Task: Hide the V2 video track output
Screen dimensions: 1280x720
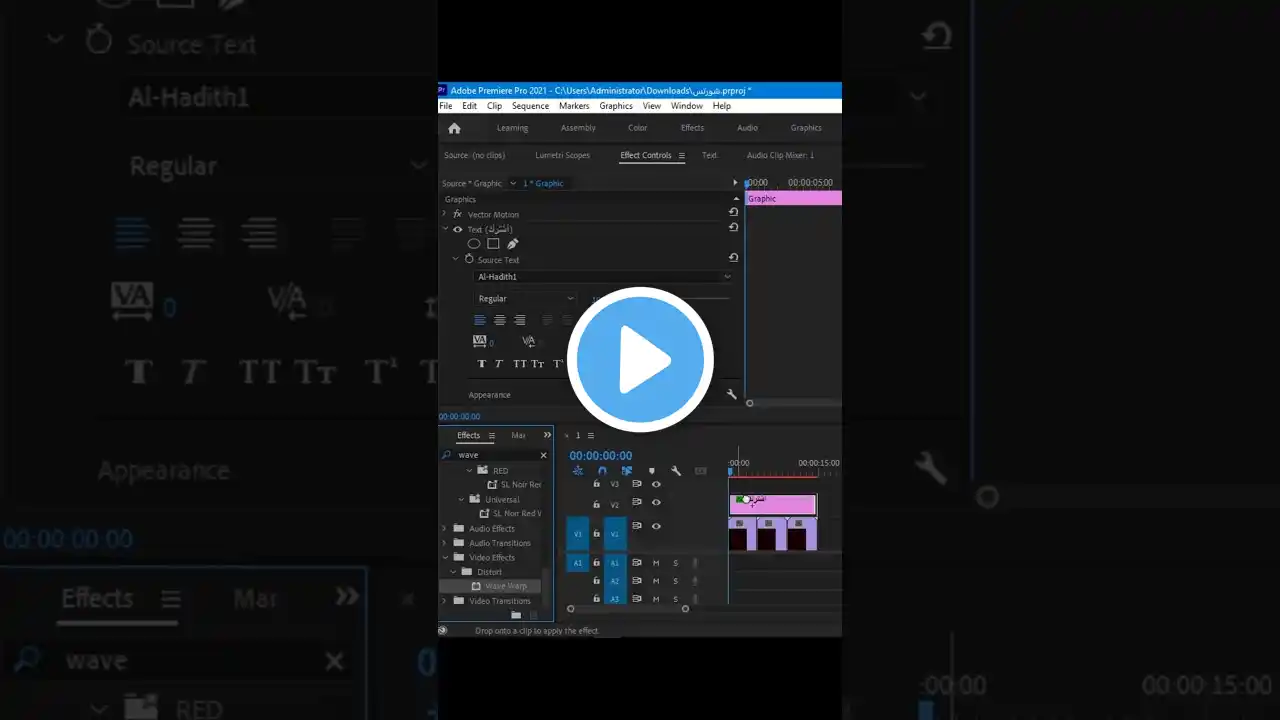Action: click(656, 503)
